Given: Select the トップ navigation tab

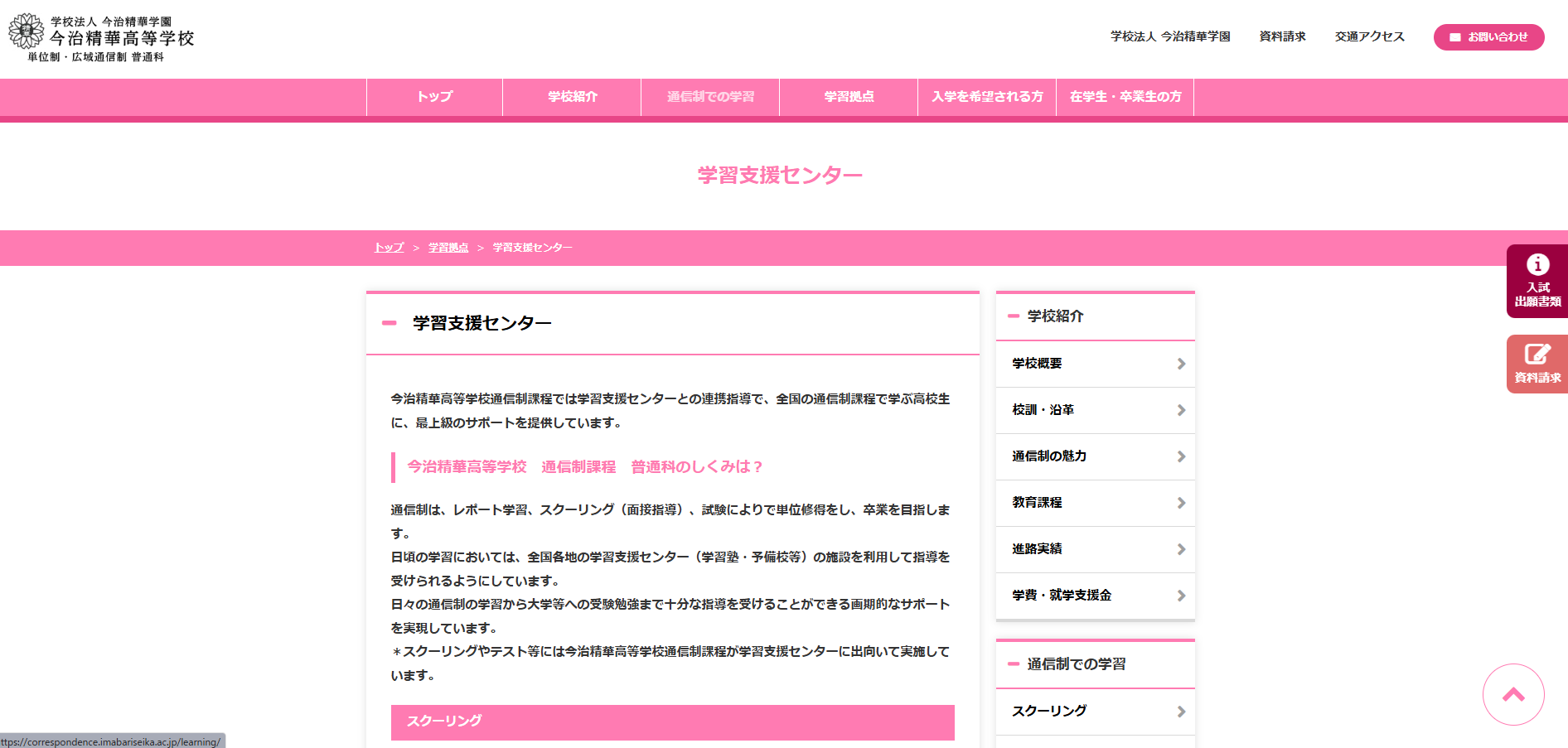Looking at the screenshot, I should 434,97.
